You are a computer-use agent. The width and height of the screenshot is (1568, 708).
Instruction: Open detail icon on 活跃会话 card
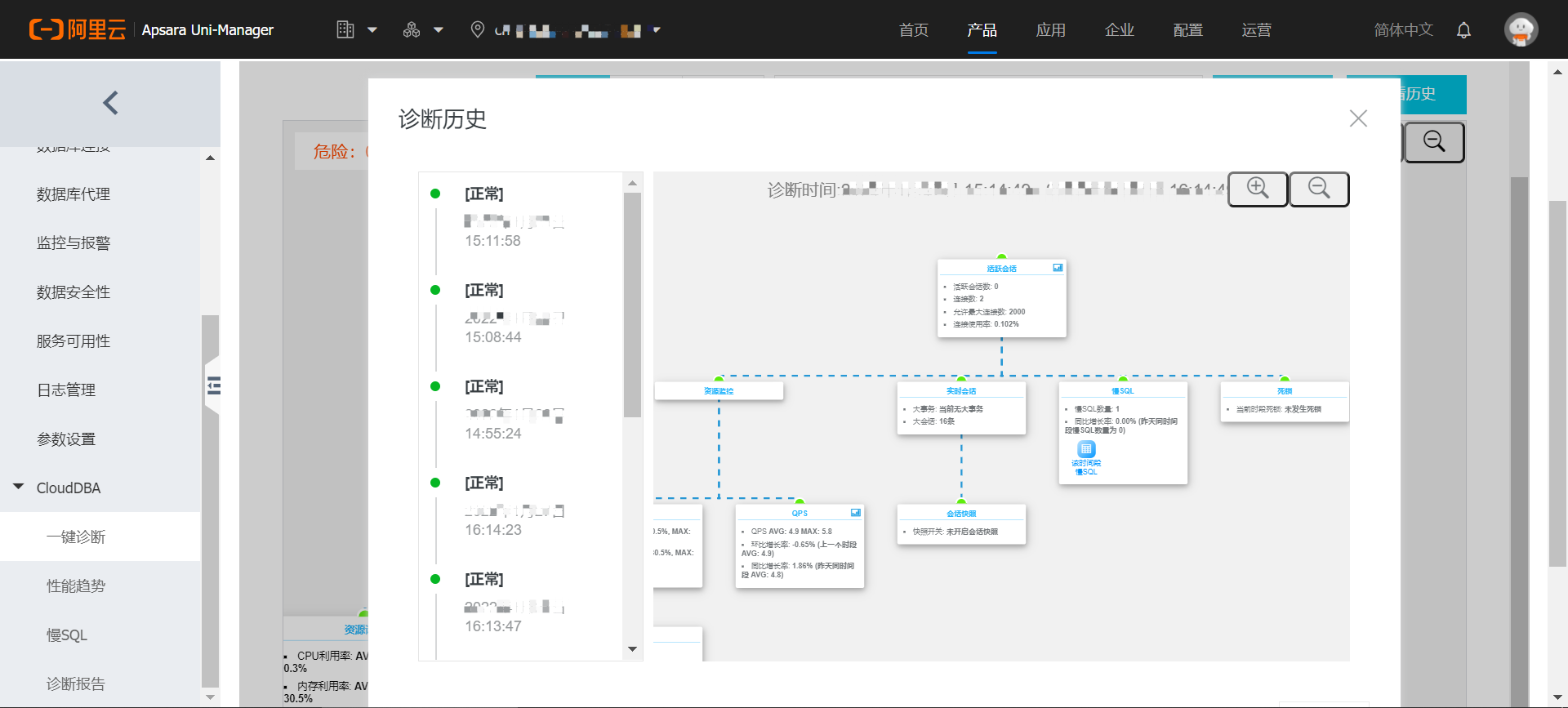click(x=1058, y=268)
